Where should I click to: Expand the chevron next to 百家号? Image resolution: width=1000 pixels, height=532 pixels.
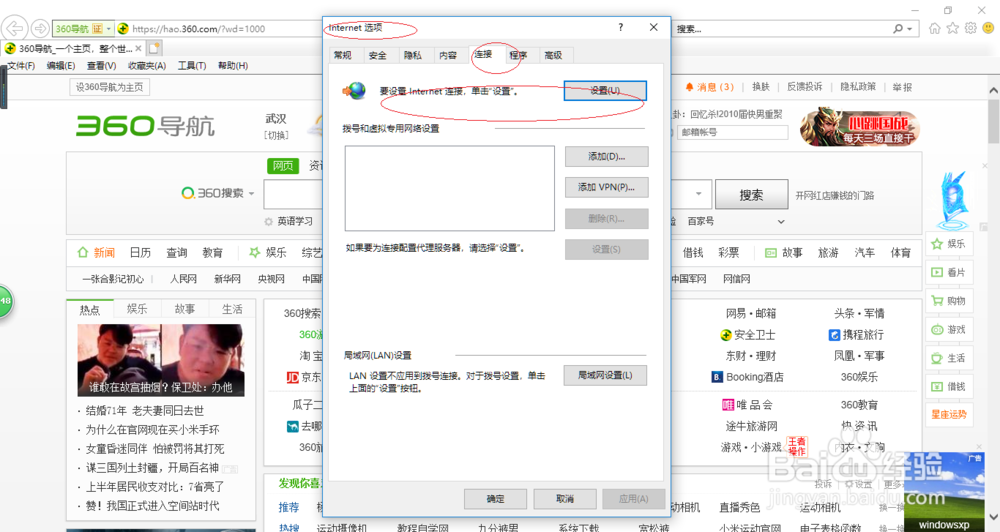781,221
